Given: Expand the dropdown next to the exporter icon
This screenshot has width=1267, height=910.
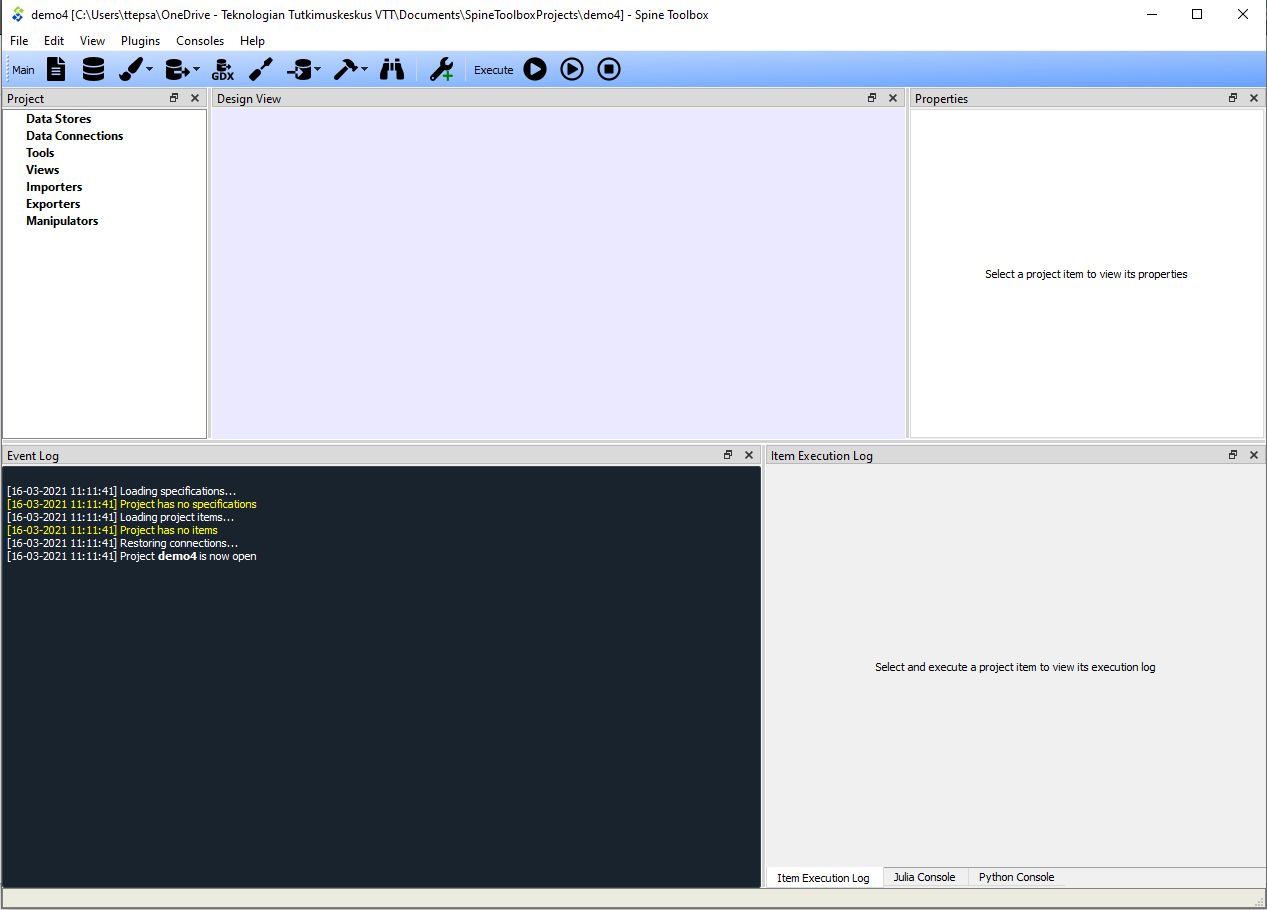Looking at the screenshot, I should 195,69.
